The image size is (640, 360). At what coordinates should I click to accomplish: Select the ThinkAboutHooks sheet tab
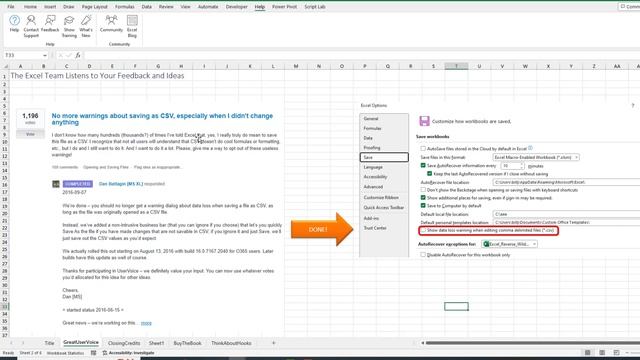231,343
